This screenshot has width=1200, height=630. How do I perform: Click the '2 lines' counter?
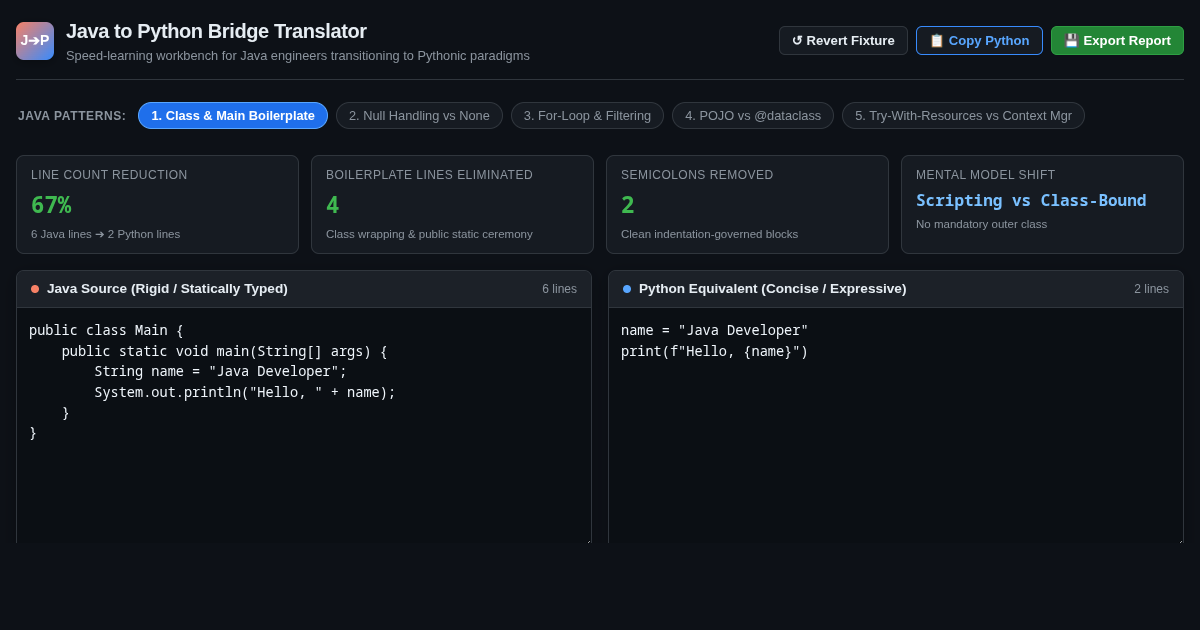pos(1151,289)
